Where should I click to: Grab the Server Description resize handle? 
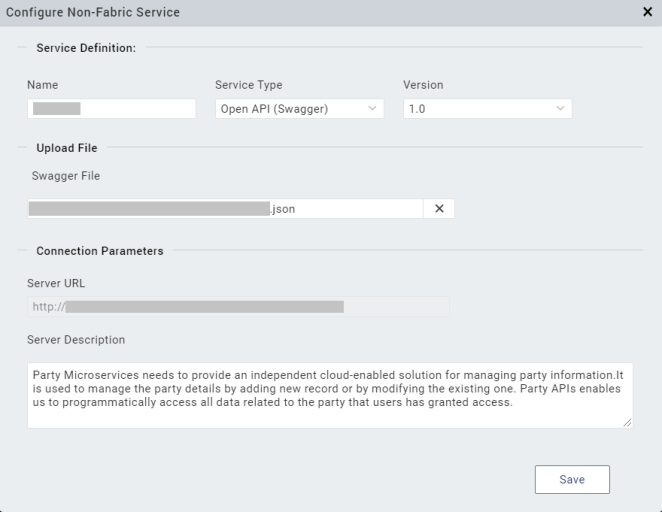click(628, 423)
